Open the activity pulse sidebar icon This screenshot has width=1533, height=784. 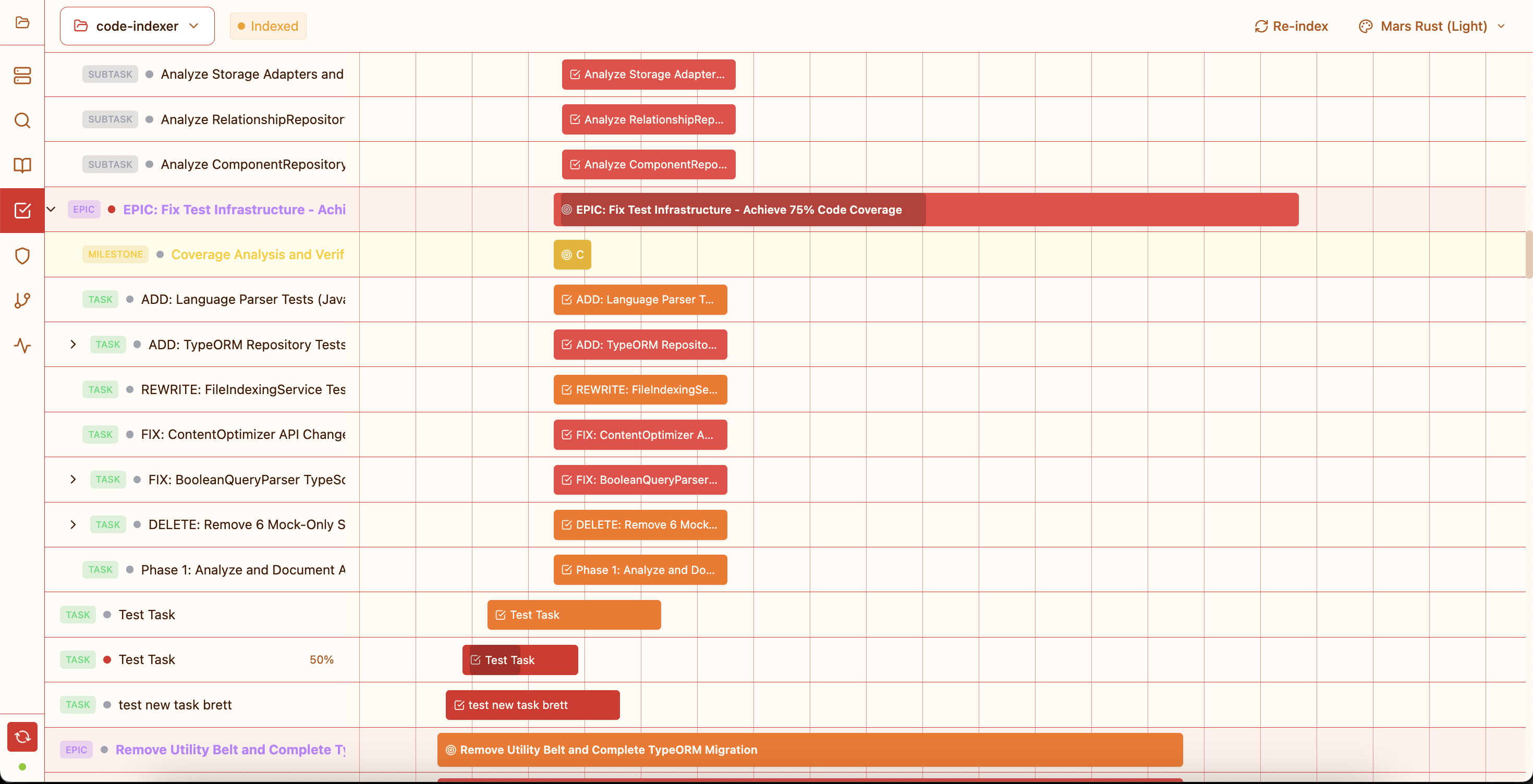click(22, 346)
